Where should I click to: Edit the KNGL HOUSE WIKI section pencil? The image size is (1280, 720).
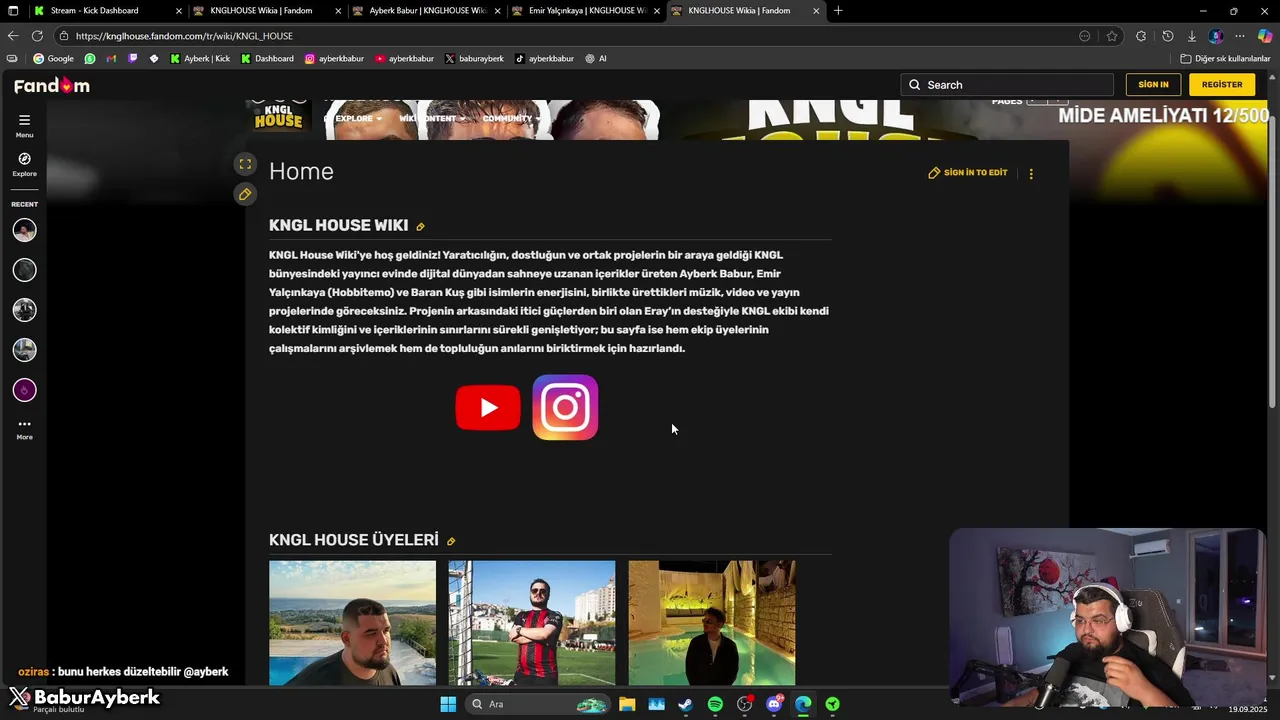[420, 227]
